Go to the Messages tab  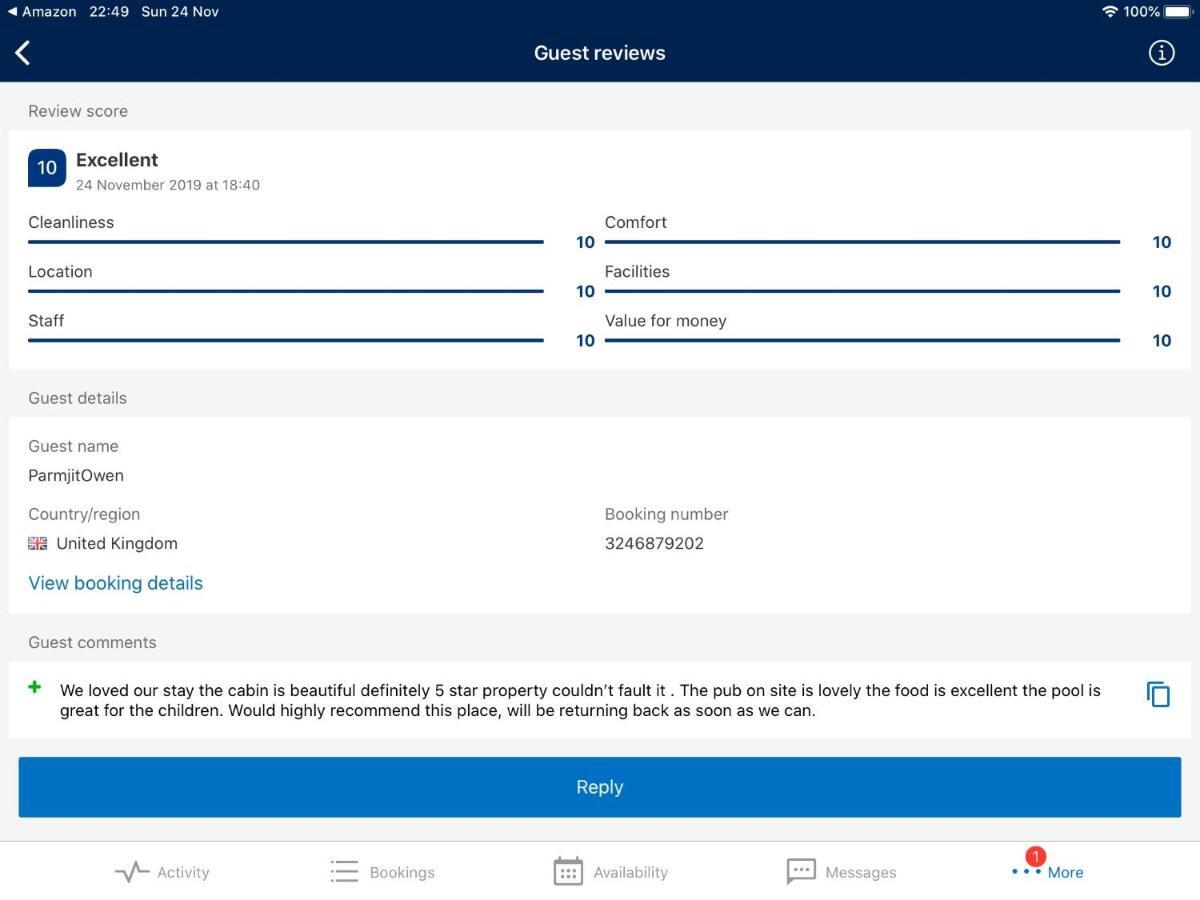coord(841,872)
